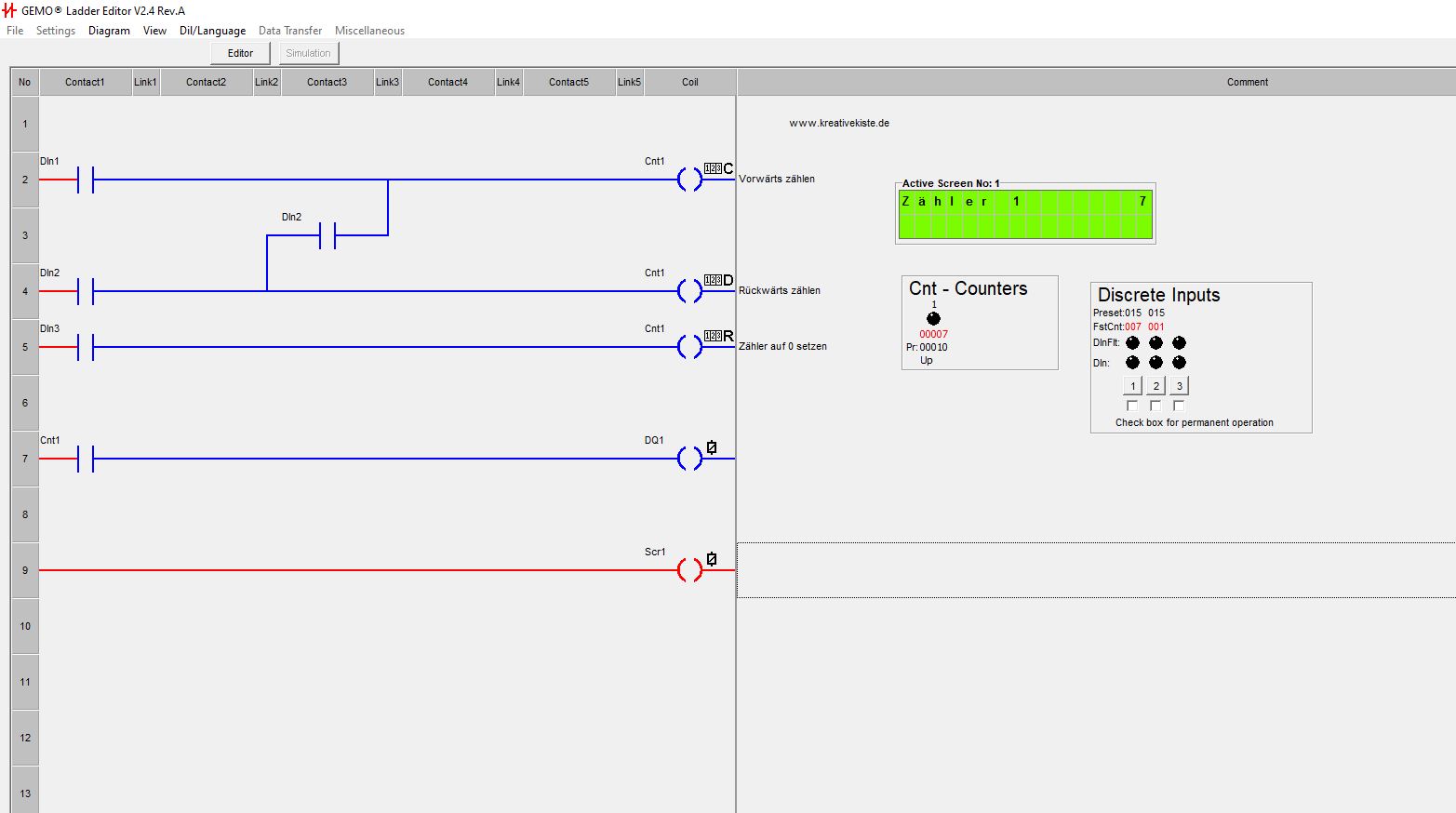The height and width of the screenshot is (813, 1456).
Task: Select the DQ1 output coil on rung 7
Action: 689,459
